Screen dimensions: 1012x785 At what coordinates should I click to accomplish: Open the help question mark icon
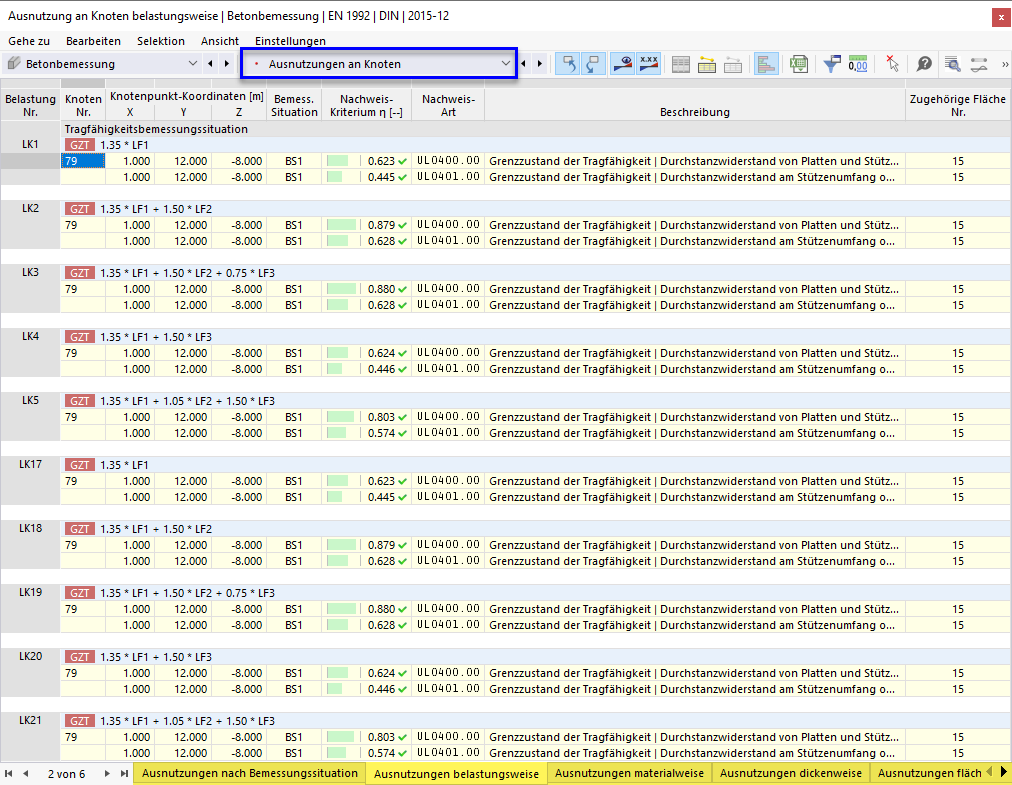pyautogui.click(x=924, y=64)
